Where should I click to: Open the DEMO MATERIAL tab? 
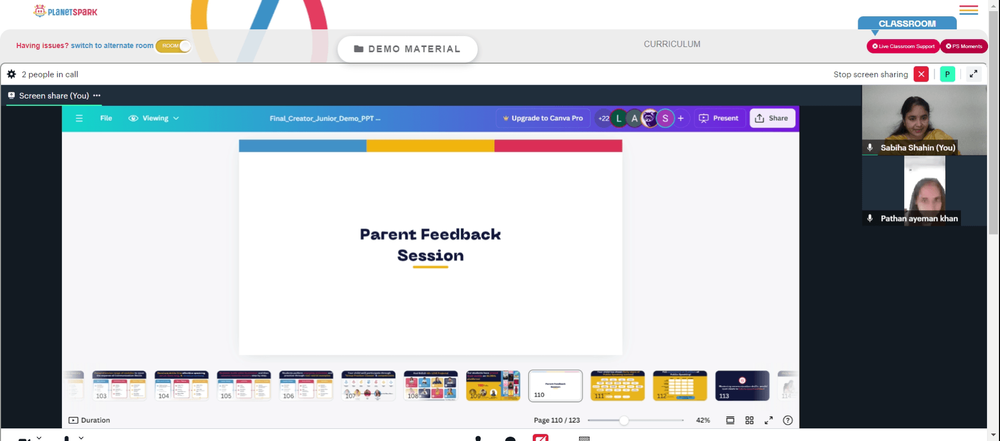click(407, 49)
